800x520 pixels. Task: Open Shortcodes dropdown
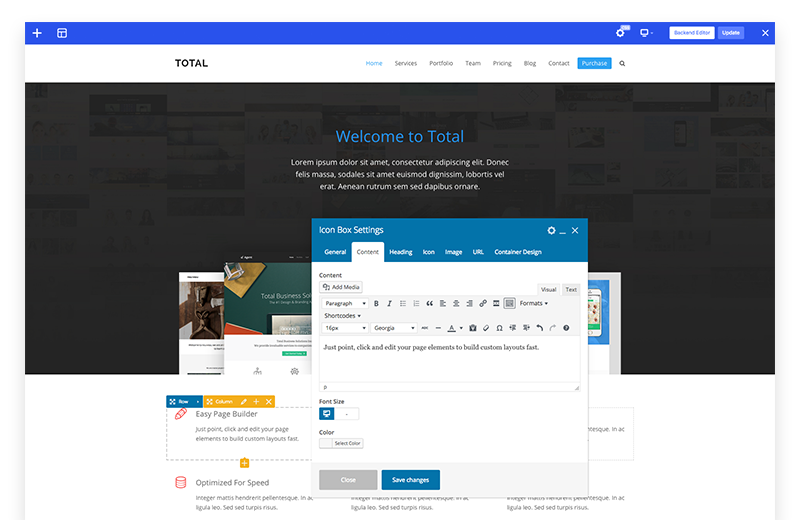(x=342, y=315)
